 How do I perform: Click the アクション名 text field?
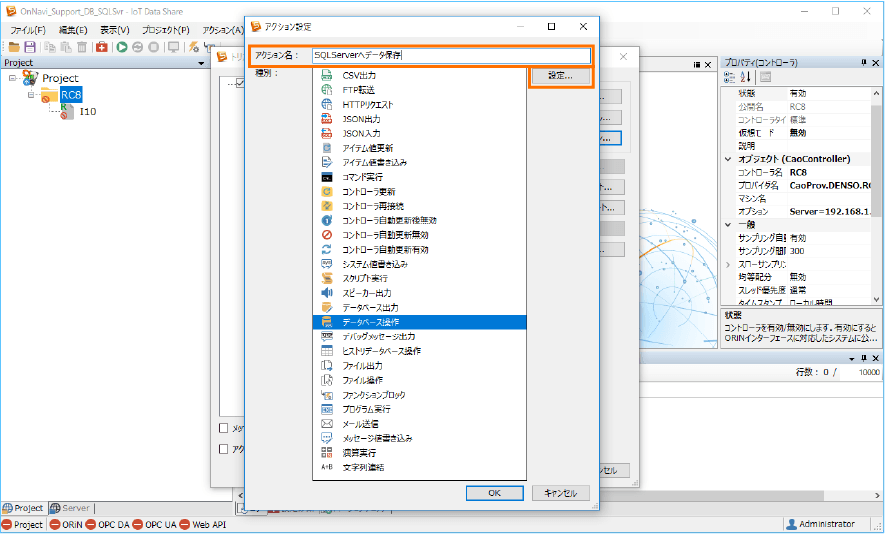(450, 56)
